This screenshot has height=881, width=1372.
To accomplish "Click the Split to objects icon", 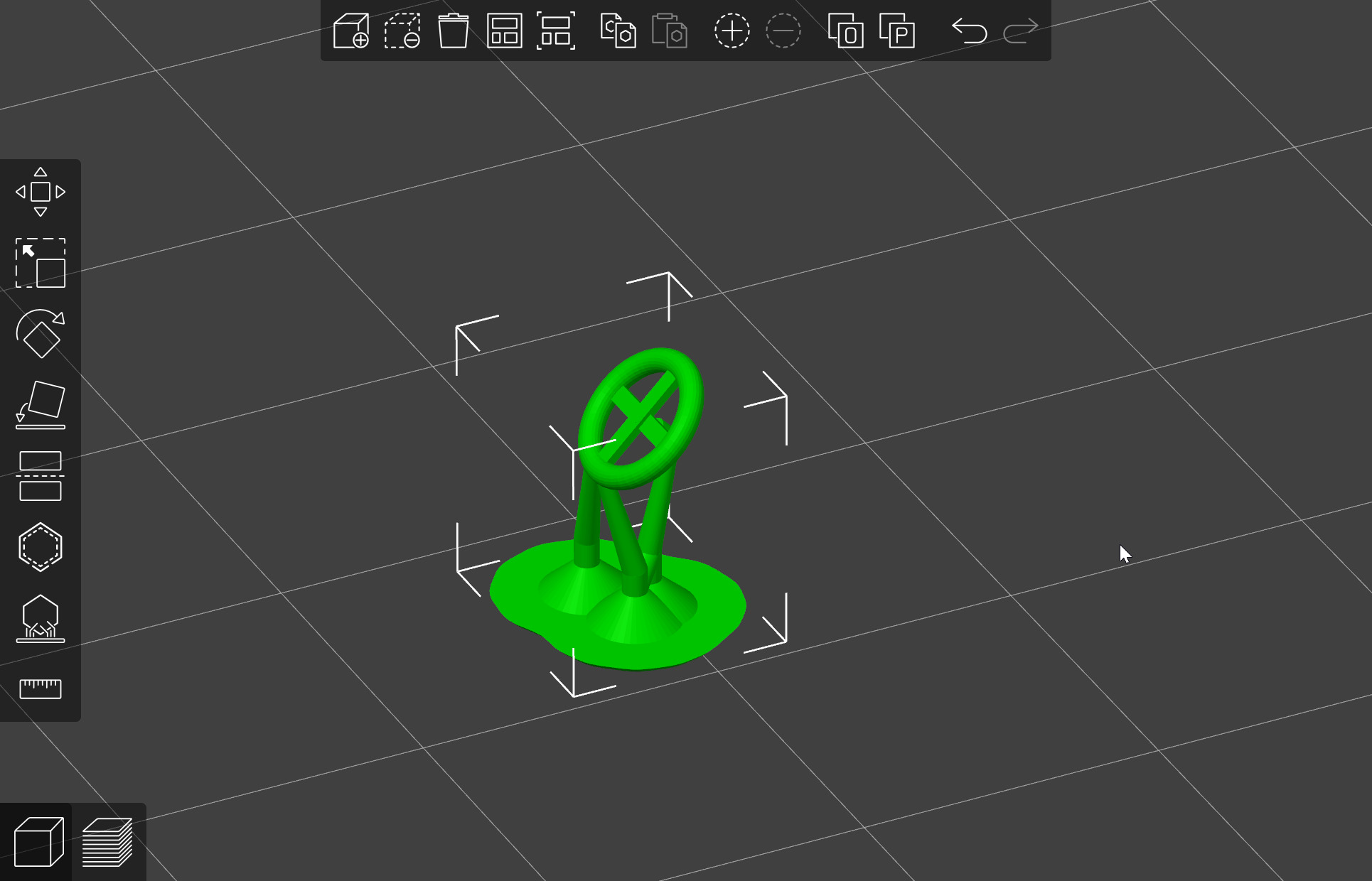I will pyautogui.click(x=846, y=31).
